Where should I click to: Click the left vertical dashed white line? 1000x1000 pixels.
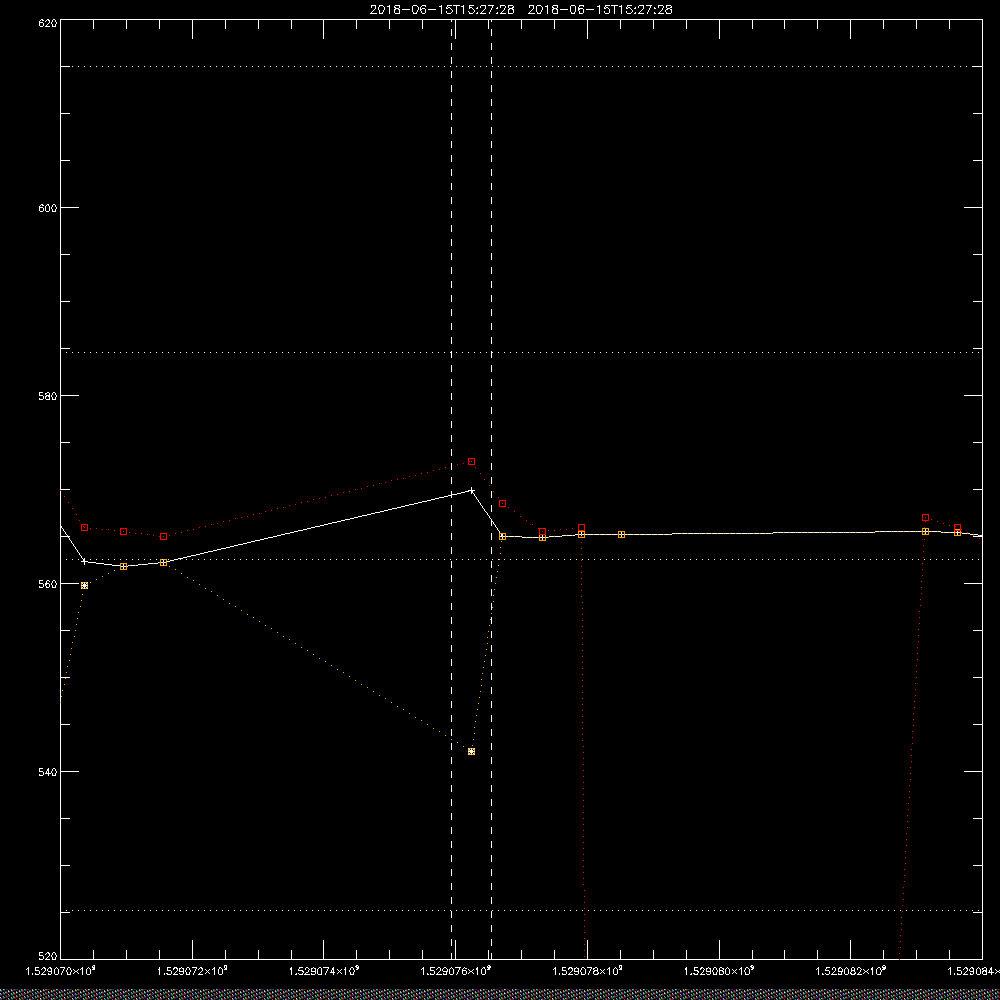point(452,488)
